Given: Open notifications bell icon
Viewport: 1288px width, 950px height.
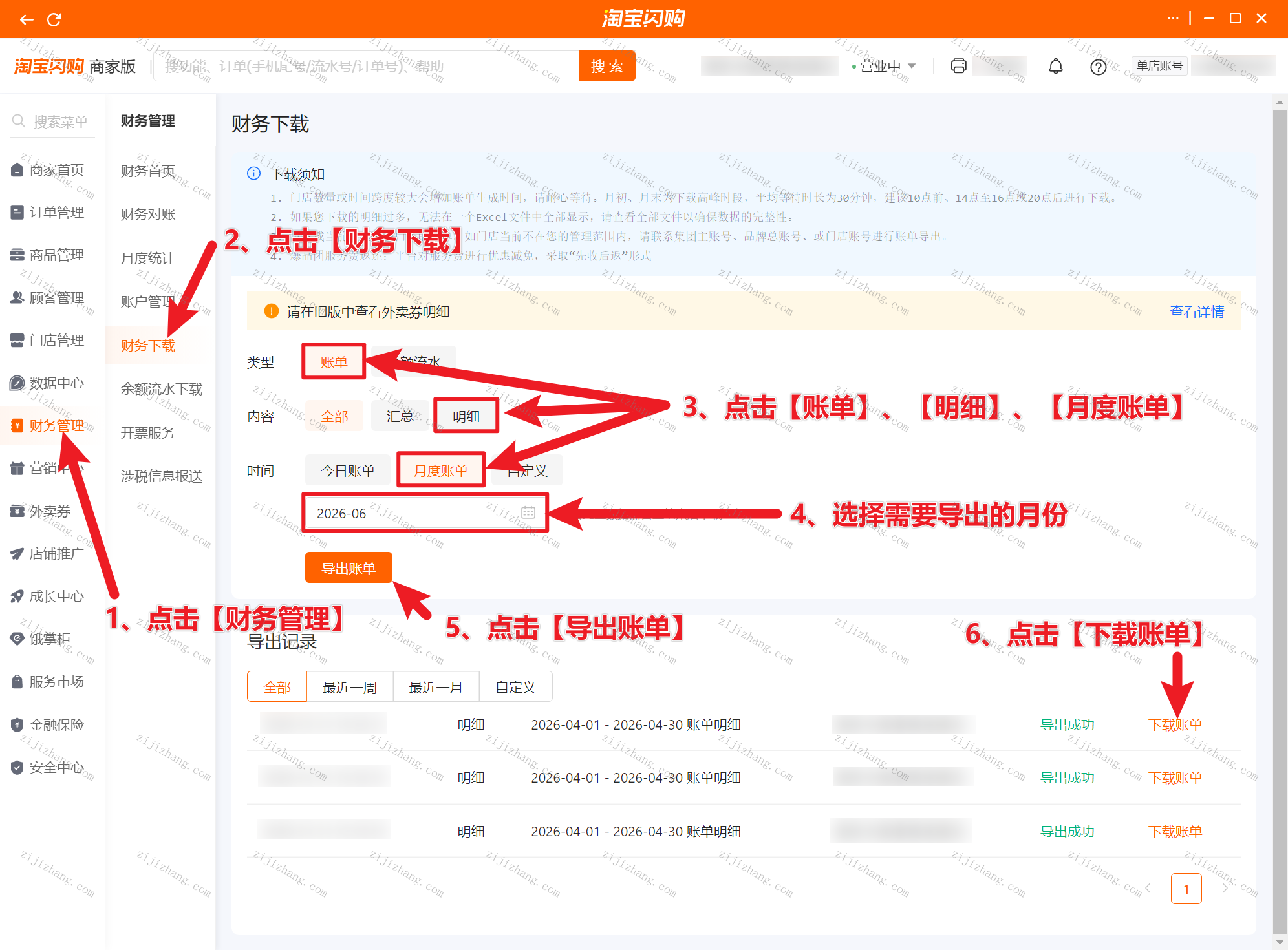Looking at the screenshot, I should click(1055, 66).
